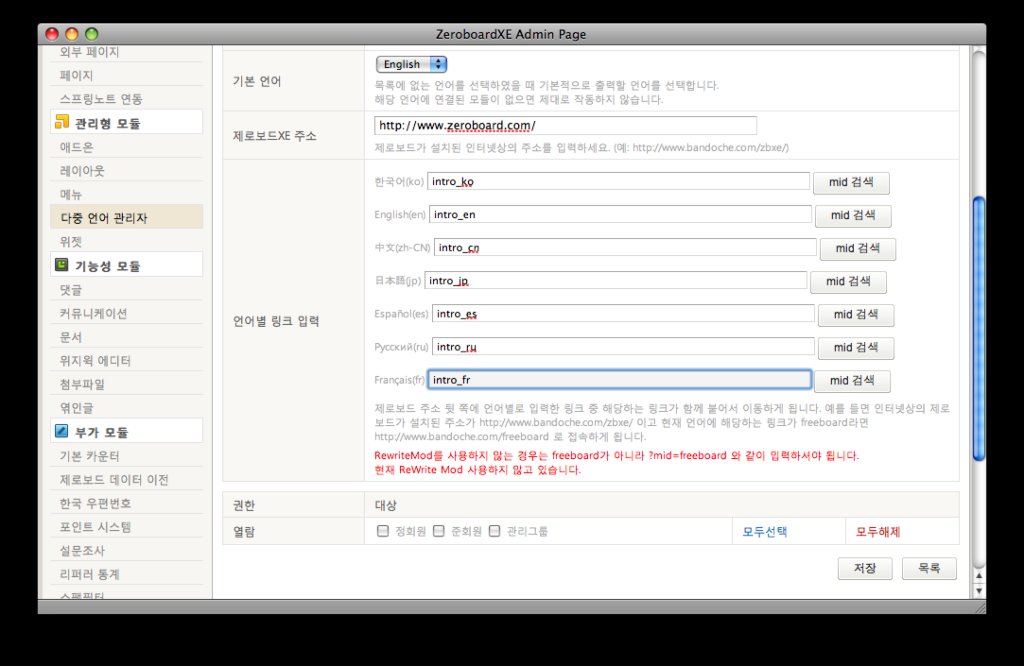
Task: Click the intro_ko input field
Action: point(618,182)
